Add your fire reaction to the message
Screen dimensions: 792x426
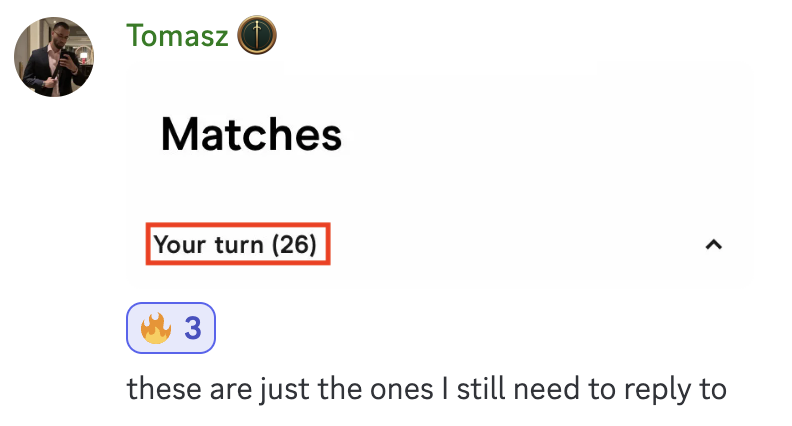point(171,328)
